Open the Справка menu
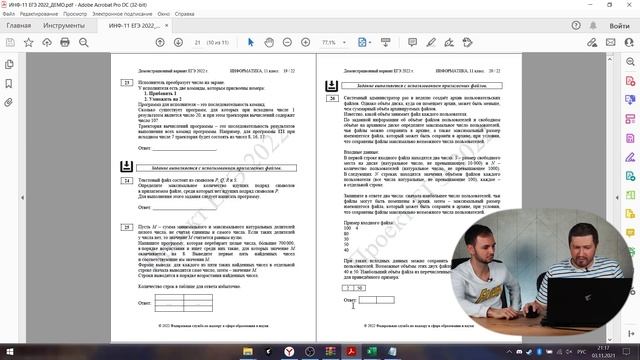The height and width of the screenshot is (360, 640). pos(184,14)
